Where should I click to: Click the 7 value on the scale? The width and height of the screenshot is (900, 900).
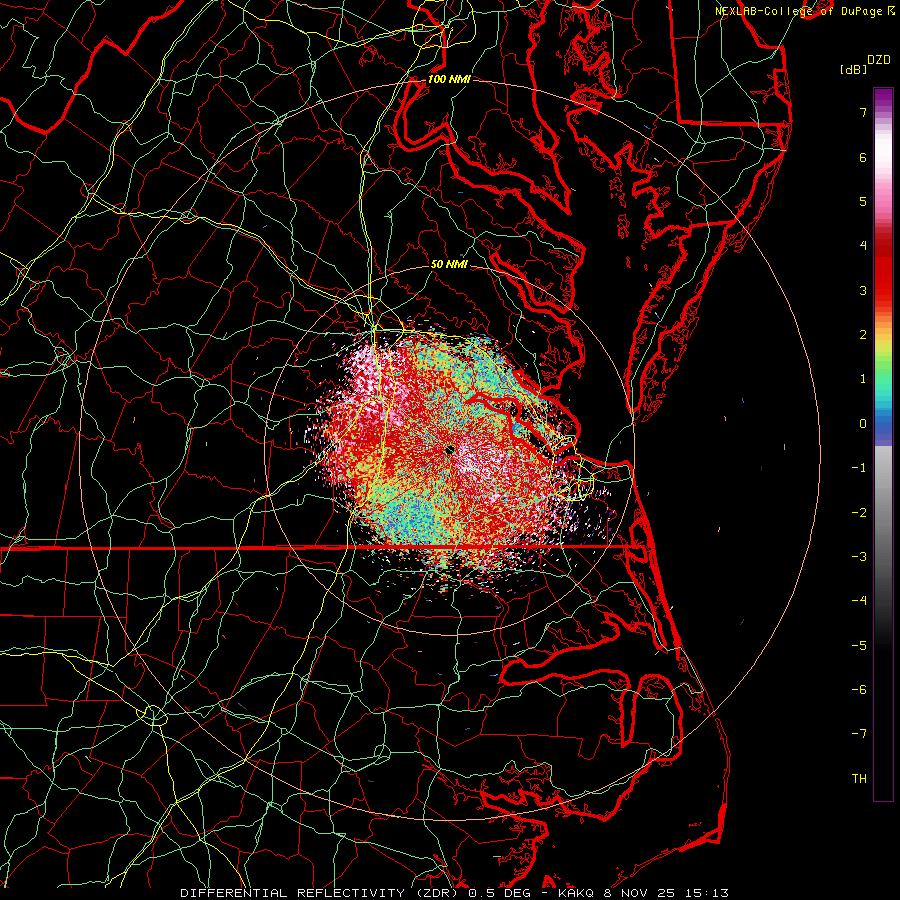pyautogui.click(x=863, y=112)
